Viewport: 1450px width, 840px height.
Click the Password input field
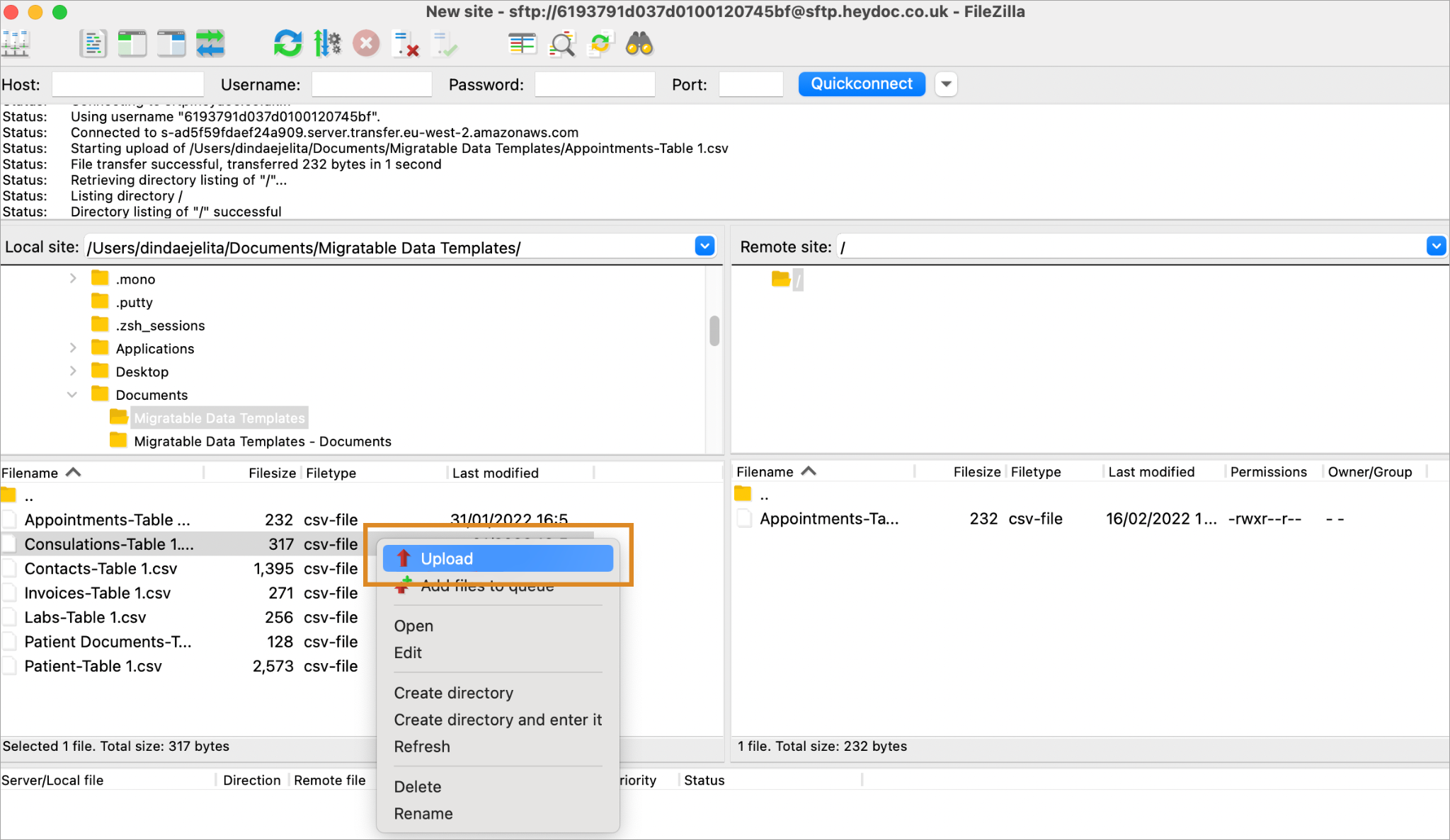tap(595, 84)
